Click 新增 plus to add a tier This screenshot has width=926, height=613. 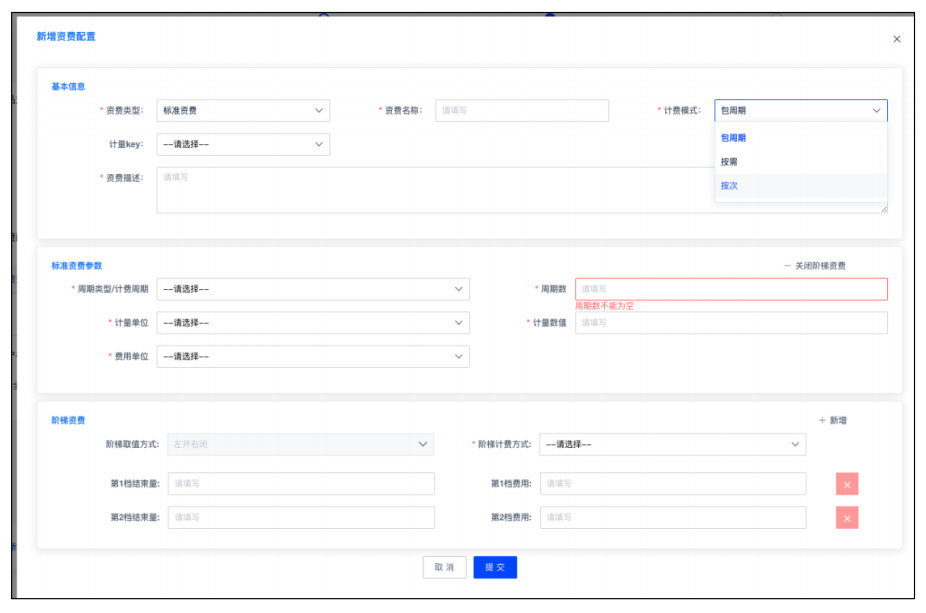[833, 421]
